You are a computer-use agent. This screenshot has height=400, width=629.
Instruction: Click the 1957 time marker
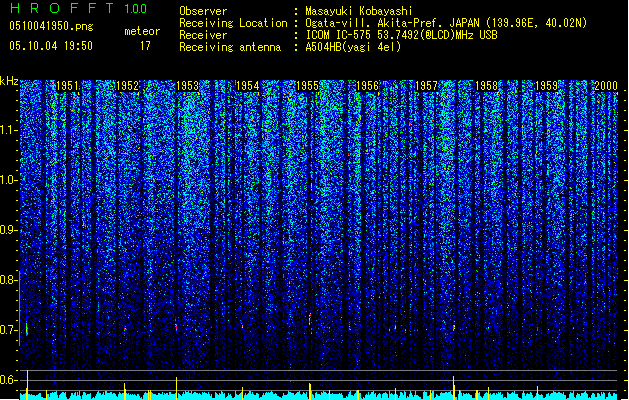tap(426, 86)
